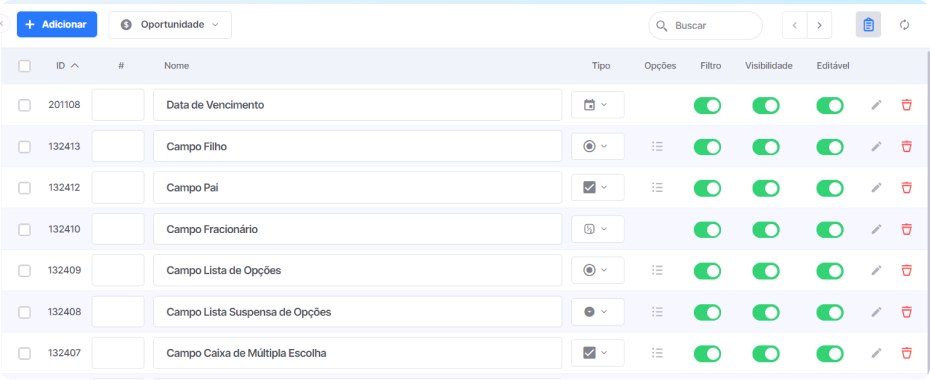
Task: Open type dropdown for Campo Caixa de Múltipla Escolha
Action: click(597, 353)
